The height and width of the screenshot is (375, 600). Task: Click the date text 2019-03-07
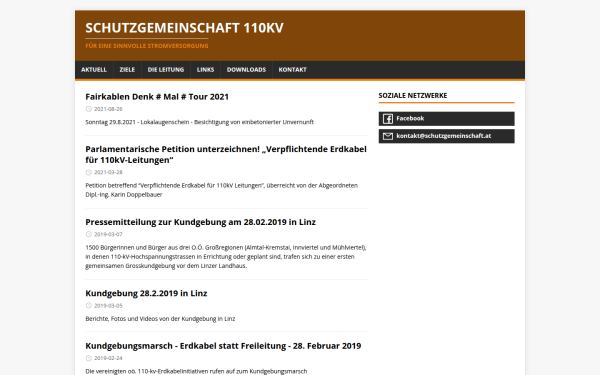click(x=108, y=235)
